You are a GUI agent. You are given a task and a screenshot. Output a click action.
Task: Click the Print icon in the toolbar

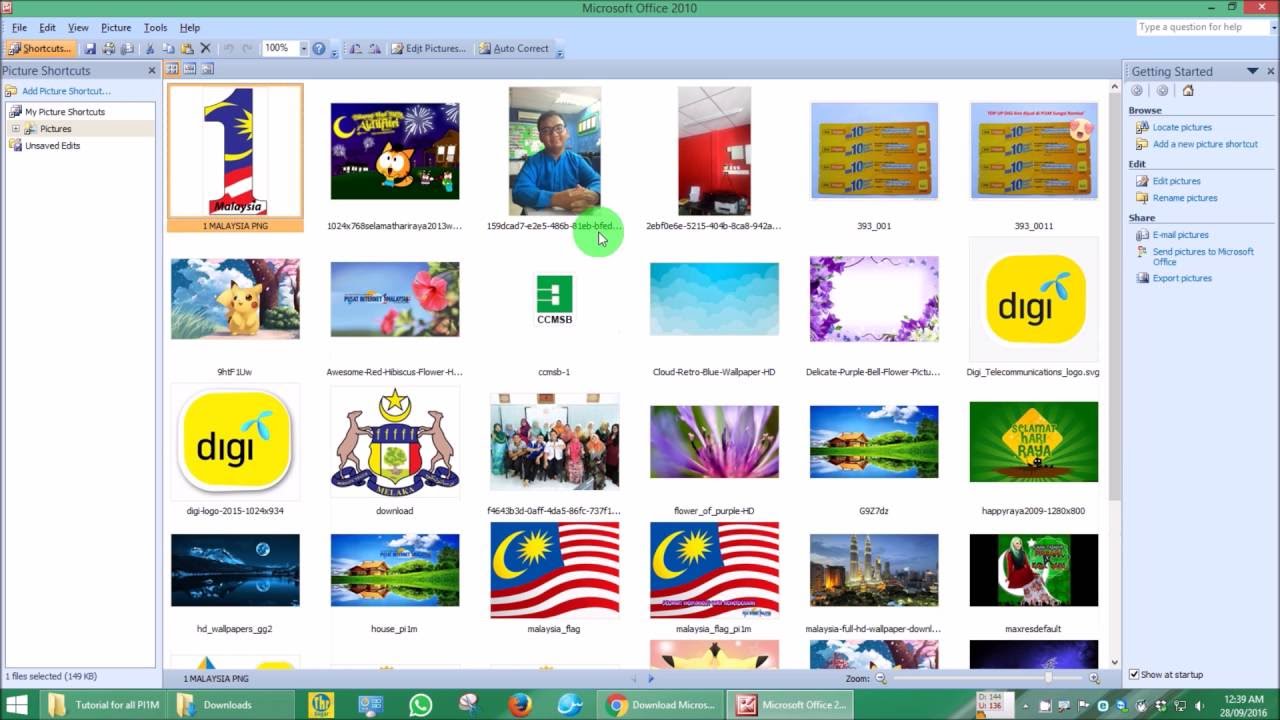tap(108, 48)
